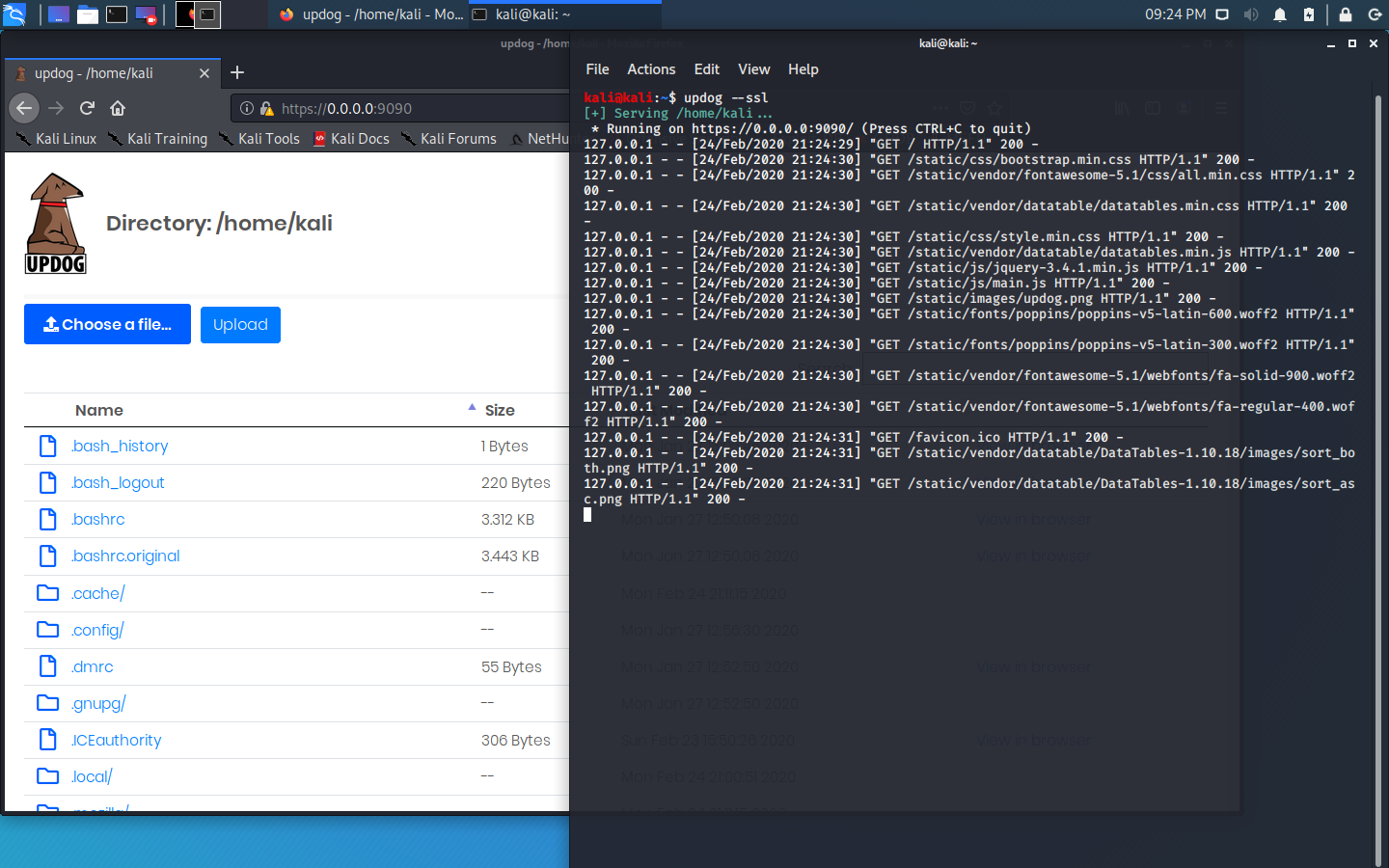
Task: Open the notification bell in the system tray
Action: 1280,14
